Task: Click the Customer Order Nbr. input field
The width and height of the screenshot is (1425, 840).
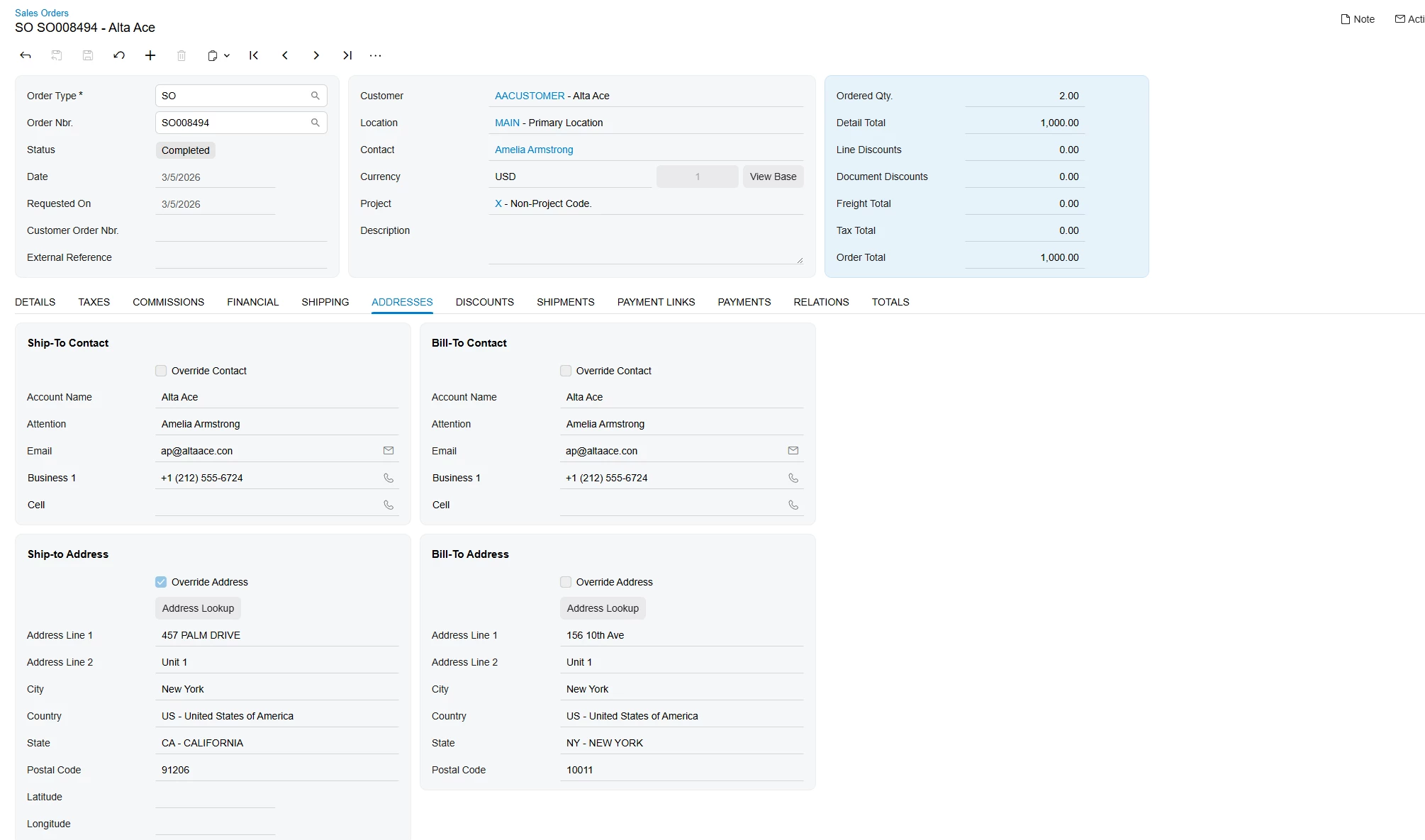Action: (x=241, y=231)
